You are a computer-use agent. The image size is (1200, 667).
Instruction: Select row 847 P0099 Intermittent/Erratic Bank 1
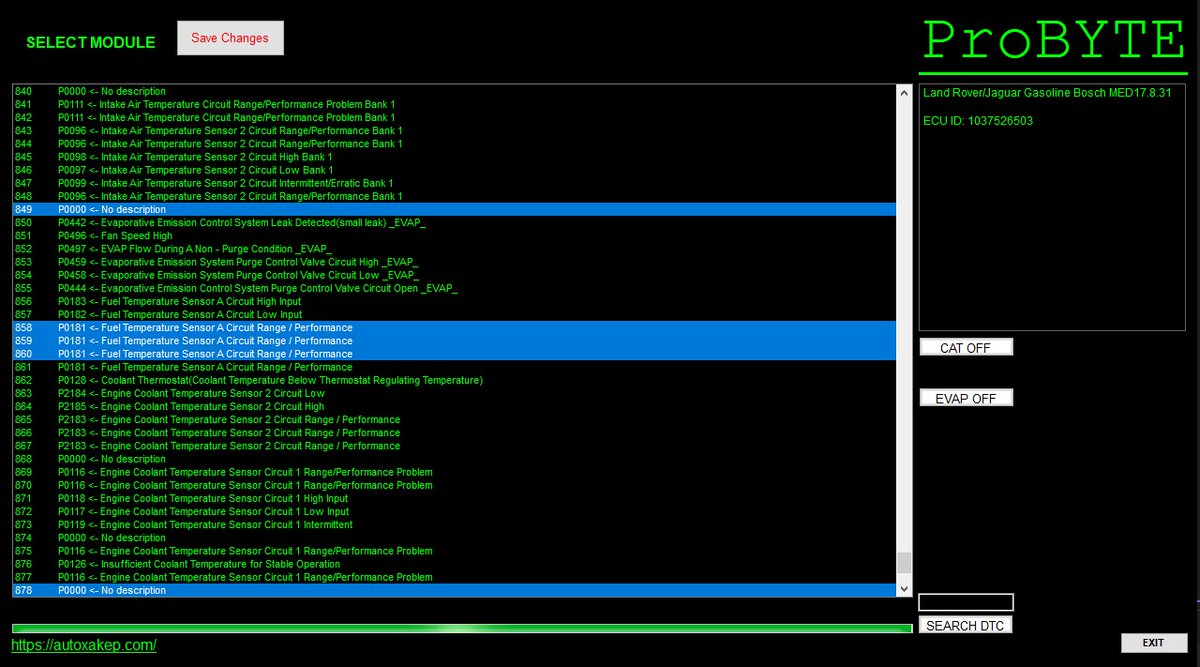(454, 183)
